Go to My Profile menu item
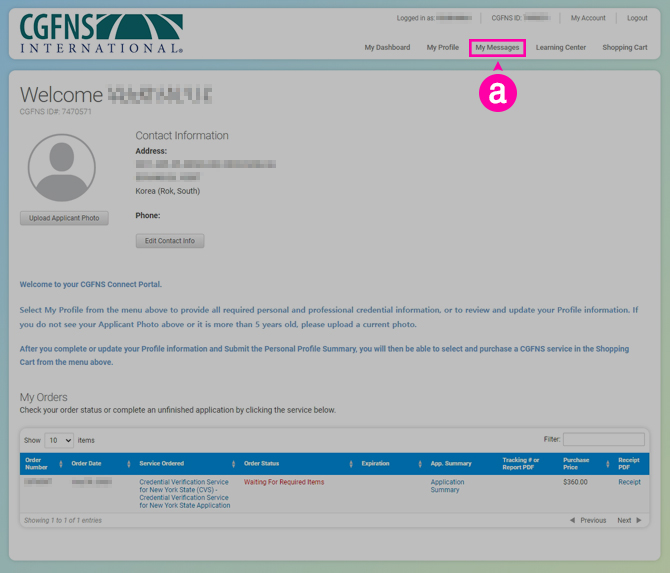 pos(443,47)
